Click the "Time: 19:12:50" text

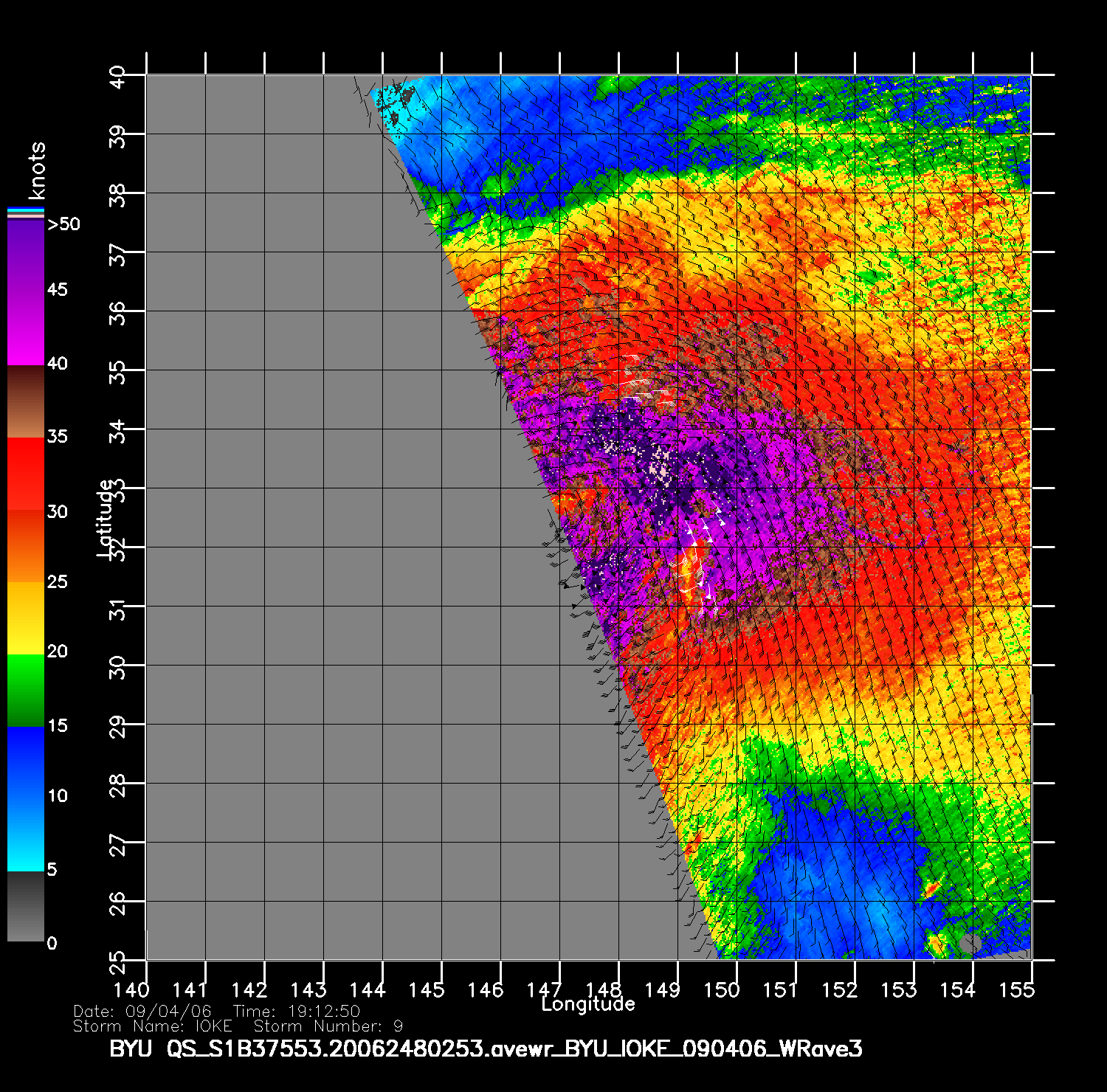297,1012
